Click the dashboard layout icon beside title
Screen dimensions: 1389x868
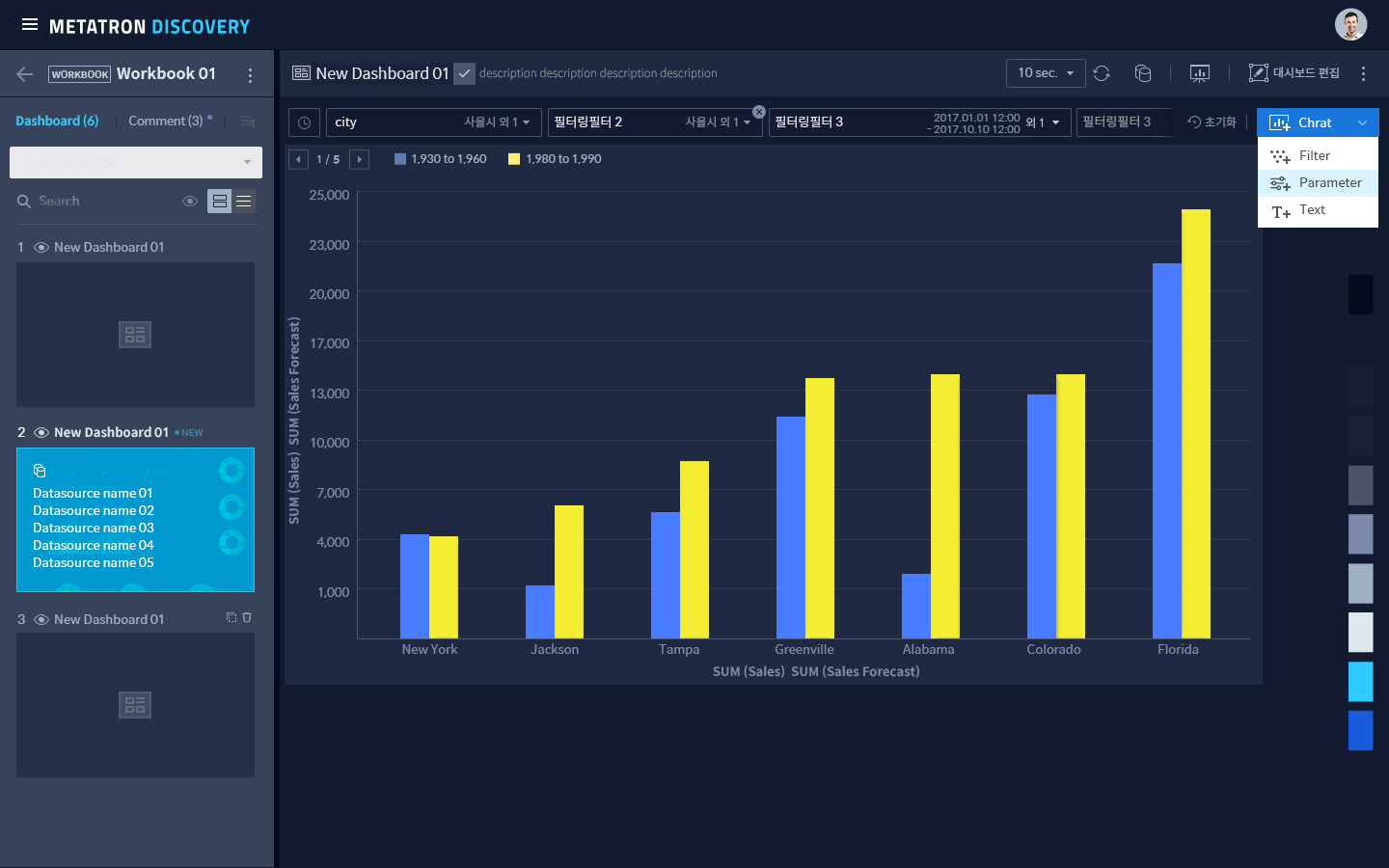click(x=301, y=73)
